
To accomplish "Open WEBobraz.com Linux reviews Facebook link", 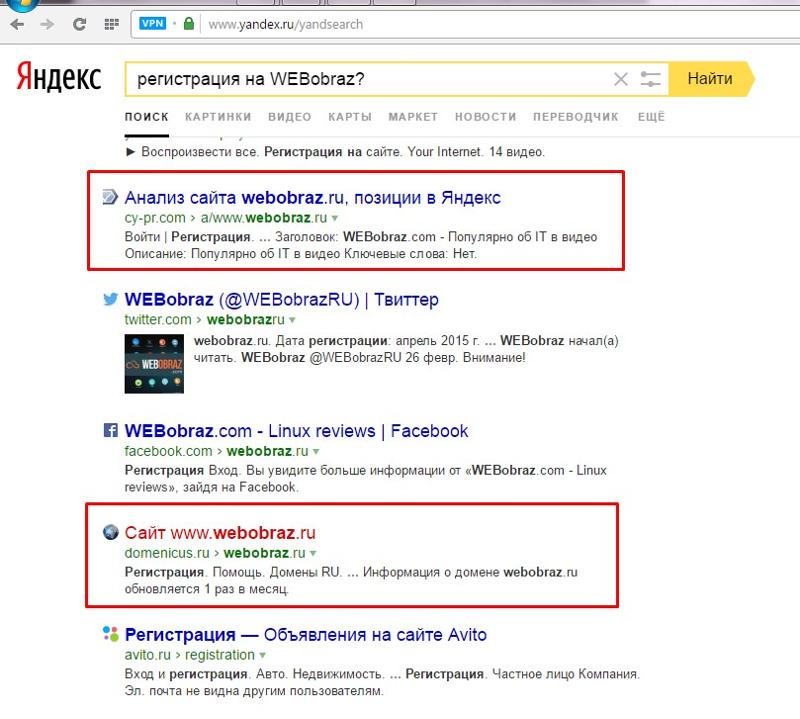I will point(296,431).
